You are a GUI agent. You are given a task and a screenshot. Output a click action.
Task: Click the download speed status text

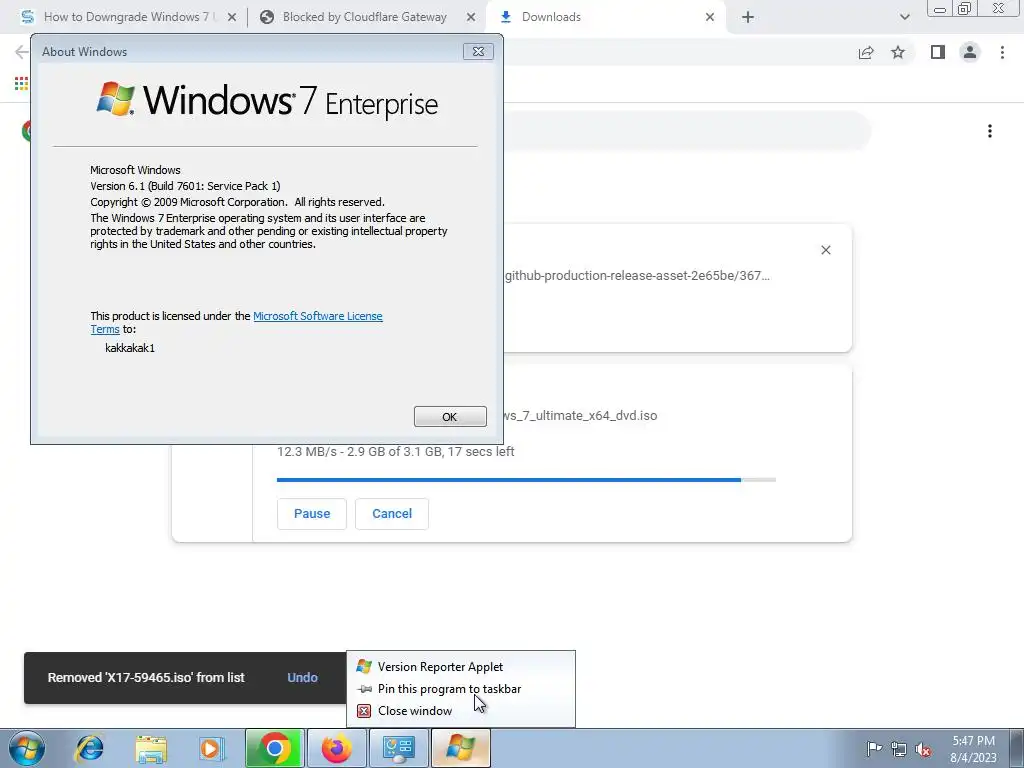click(396, 451)
